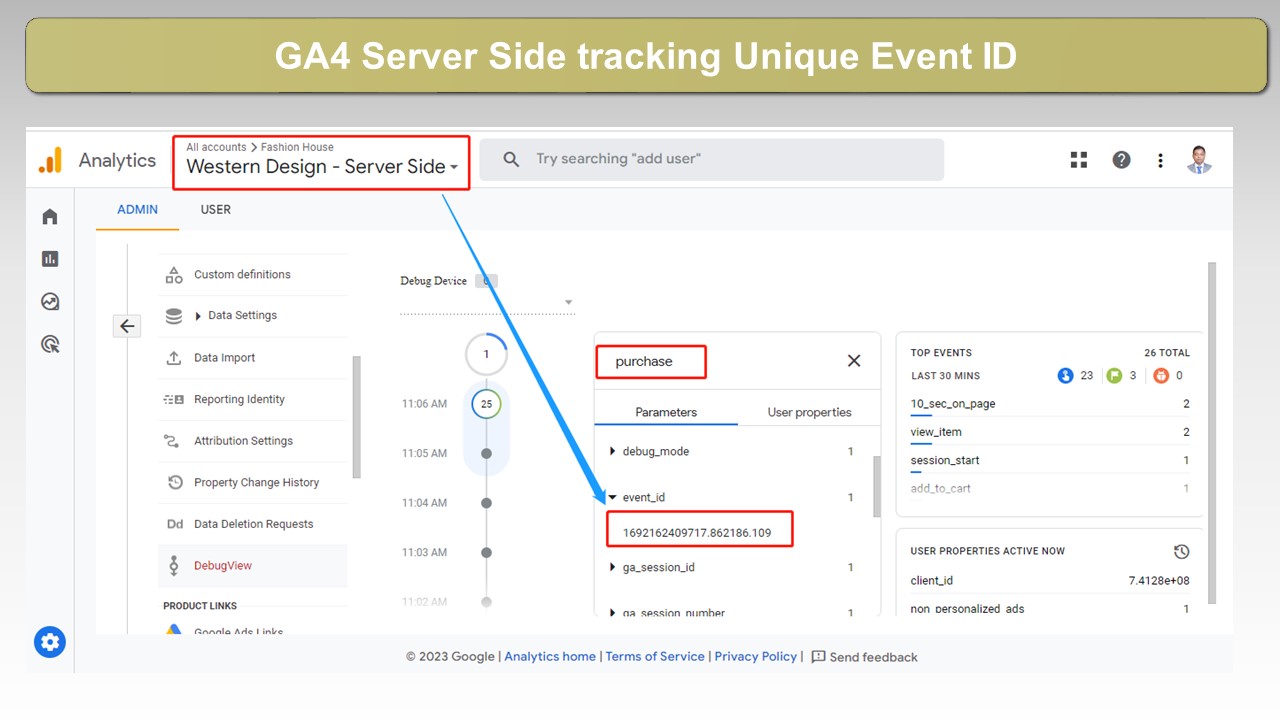Viewport: 1280px width, 720px height.
Task: Expand the debug_mode parameter
Action: (x=613, y=452)
